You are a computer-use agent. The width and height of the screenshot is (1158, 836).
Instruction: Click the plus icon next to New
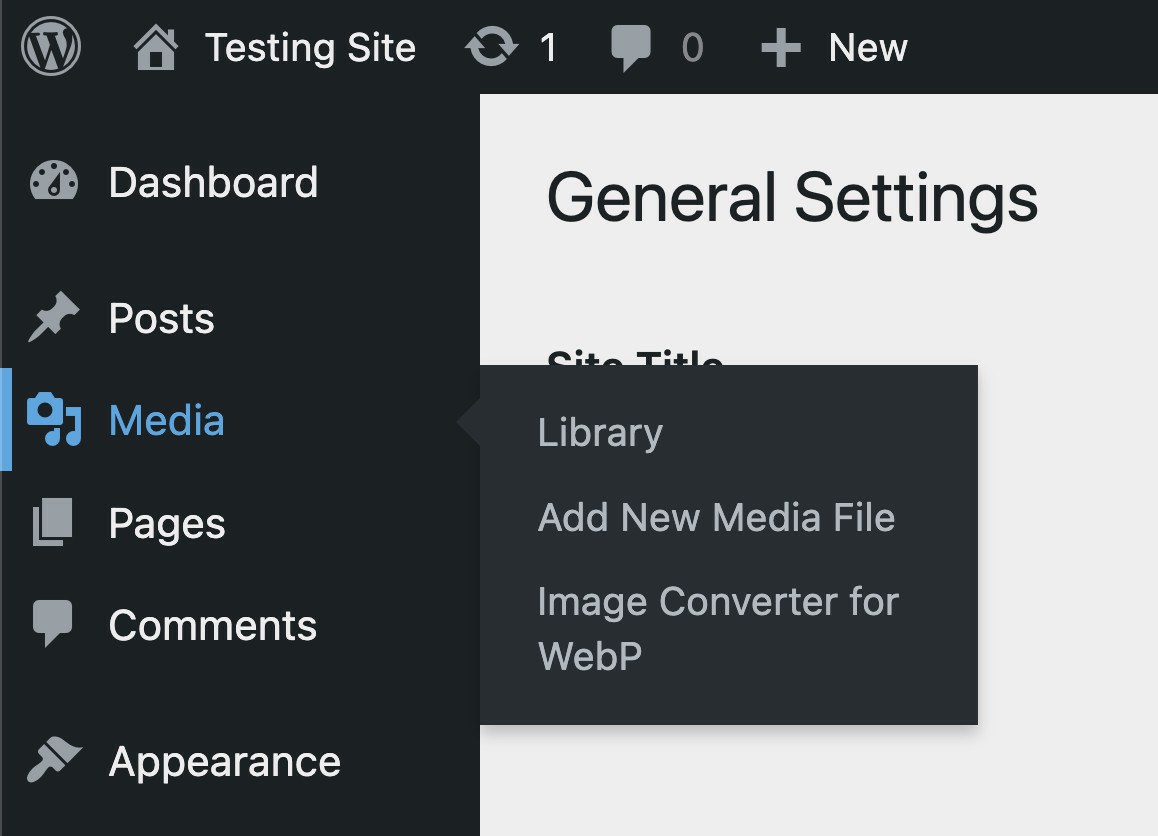point(780,48)
